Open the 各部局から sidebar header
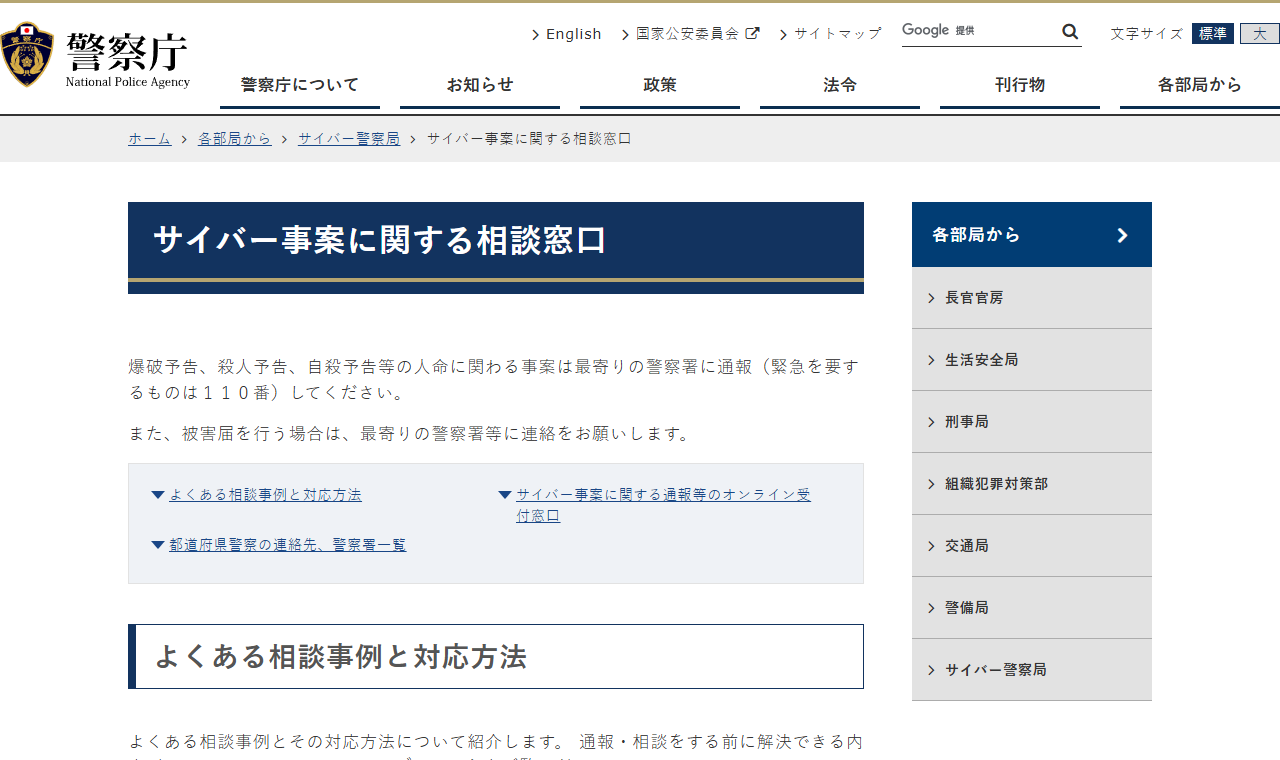1280x760 pixels. tap(1032, 235)
